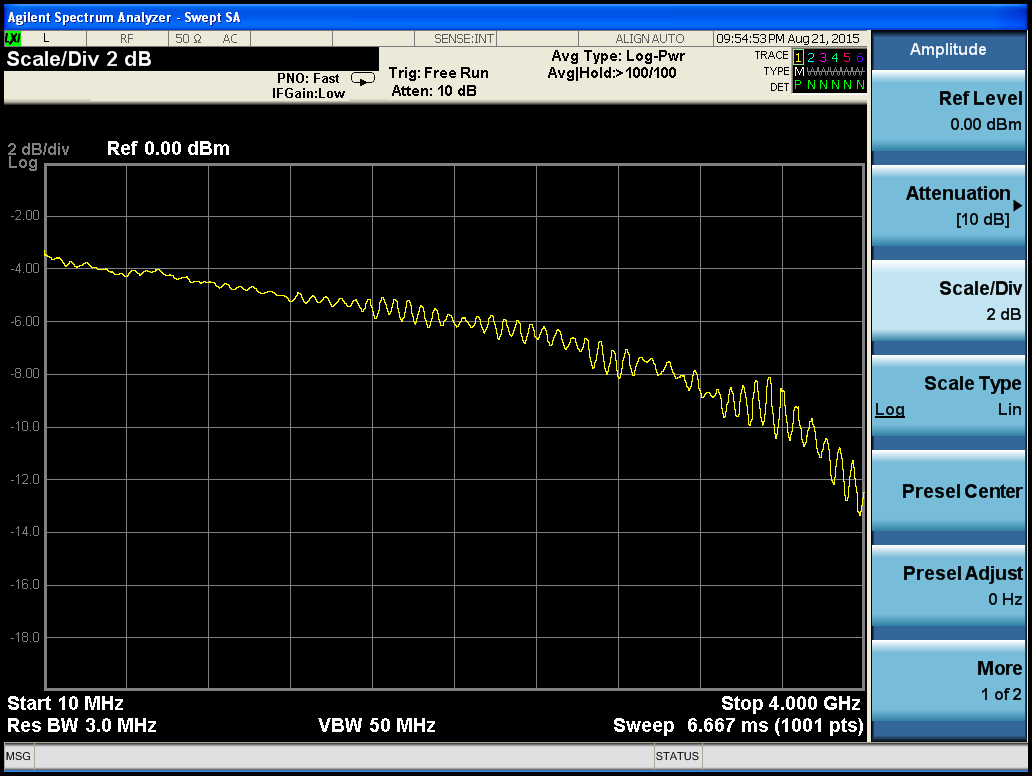This screenshot has width=1032, height=776.
Task: Click the sweep mode icon beside PNO
Action: pos(362,79)
